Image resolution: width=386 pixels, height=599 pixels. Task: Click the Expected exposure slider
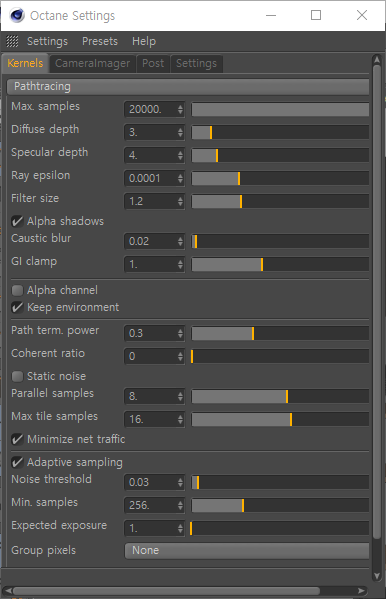point(280,529)
